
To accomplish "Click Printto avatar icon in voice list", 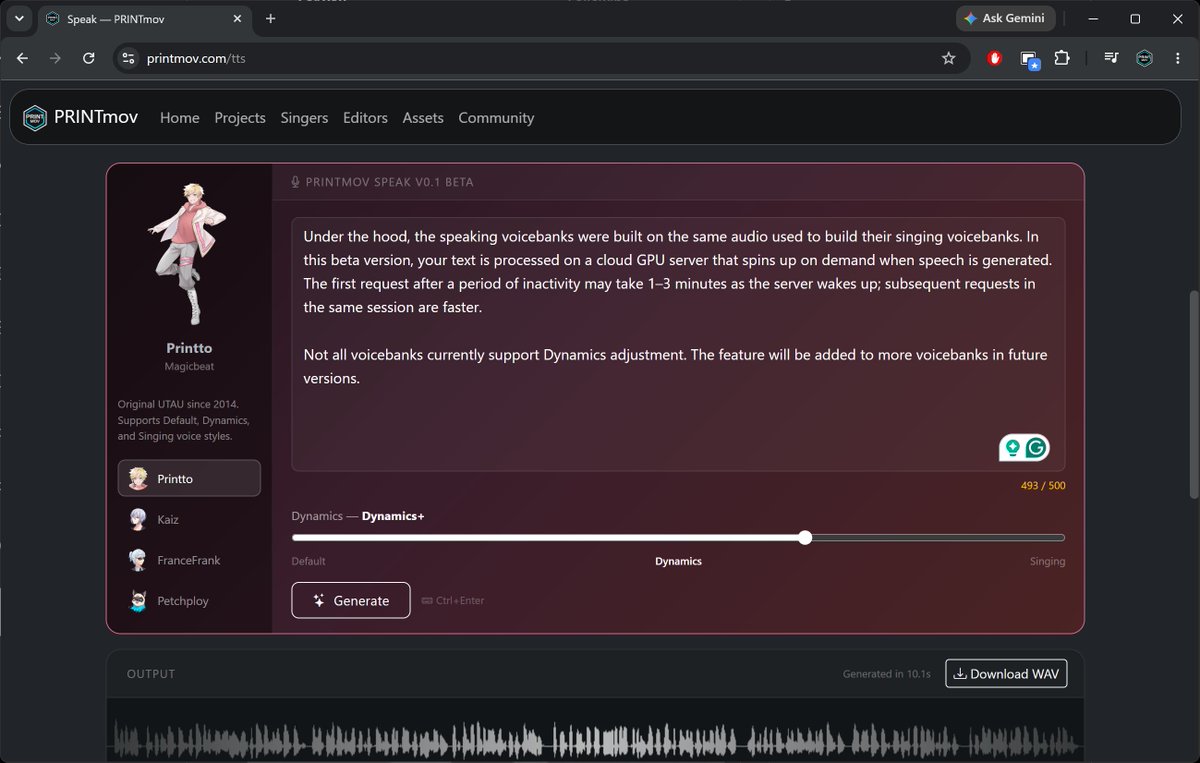I will [138, 478].
